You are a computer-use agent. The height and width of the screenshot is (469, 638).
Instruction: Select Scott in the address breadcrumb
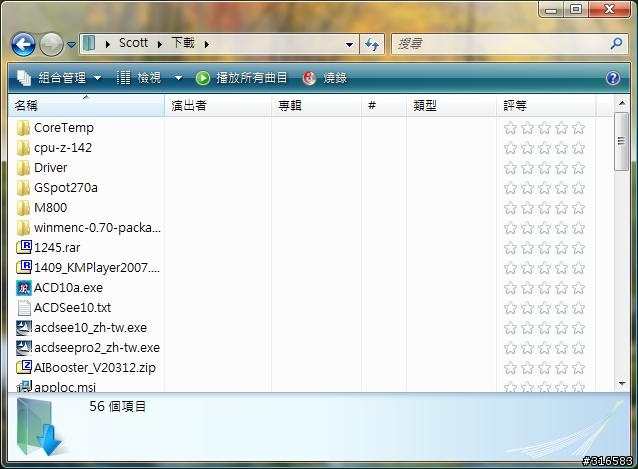[133, 43]
